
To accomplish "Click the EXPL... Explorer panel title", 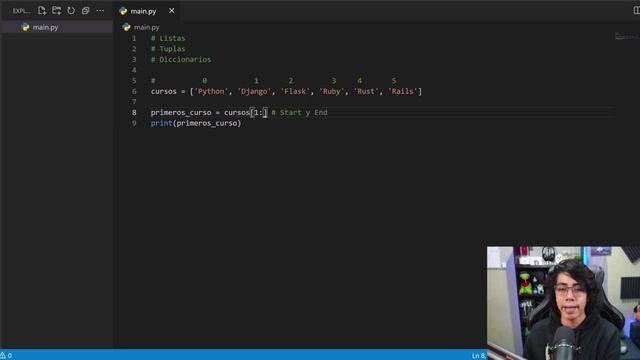I will 20,11.
